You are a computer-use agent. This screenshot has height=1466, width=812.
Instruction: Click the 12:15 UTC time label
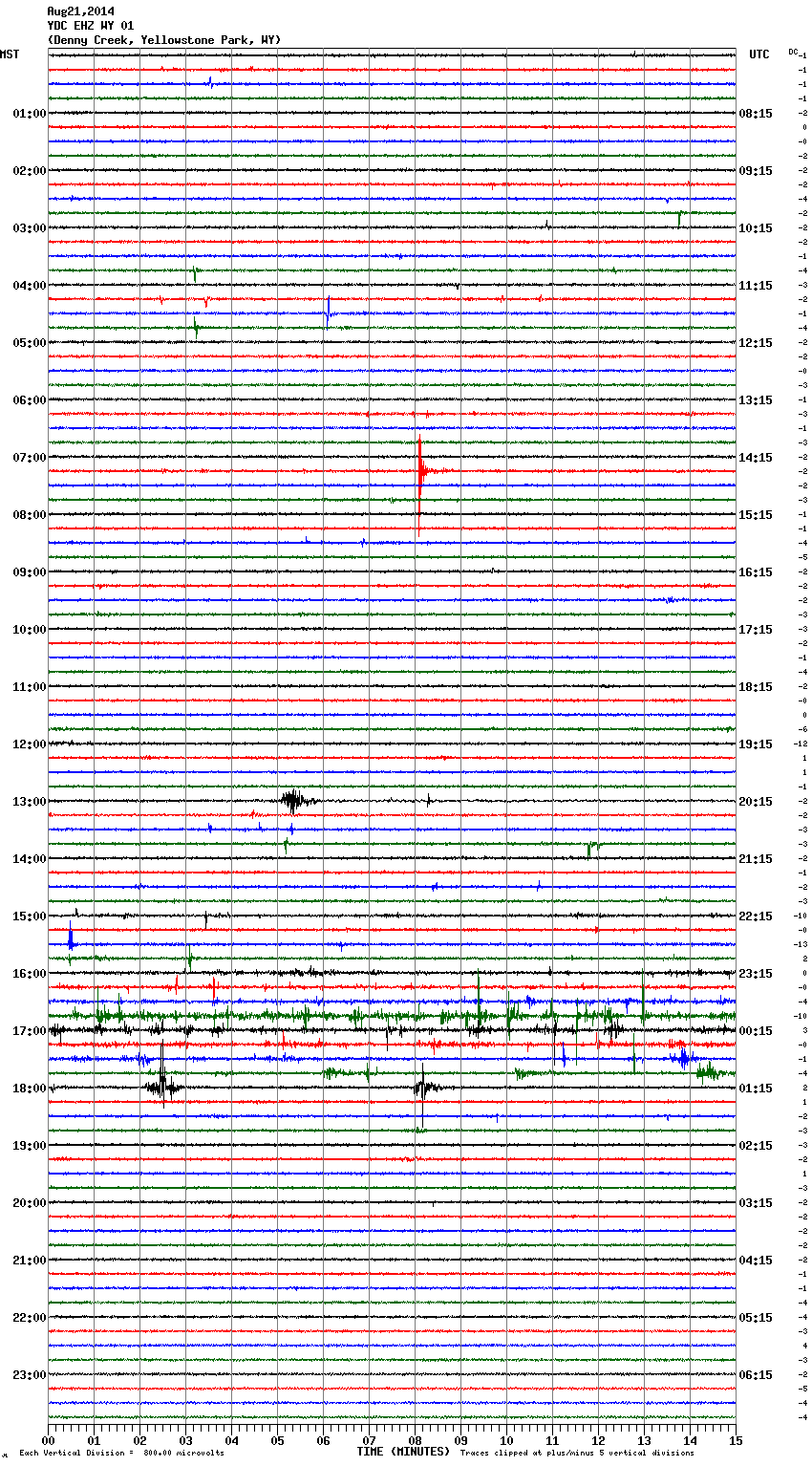coord(756,343)
